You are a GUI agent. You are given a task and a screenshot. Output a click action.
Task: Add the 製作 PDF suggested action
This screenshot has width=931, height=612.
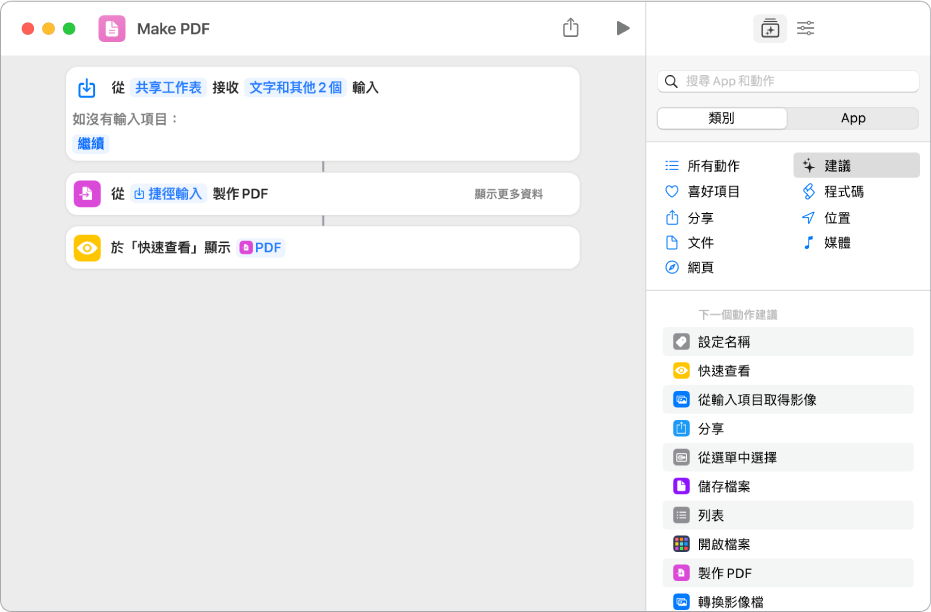point(788,573)
